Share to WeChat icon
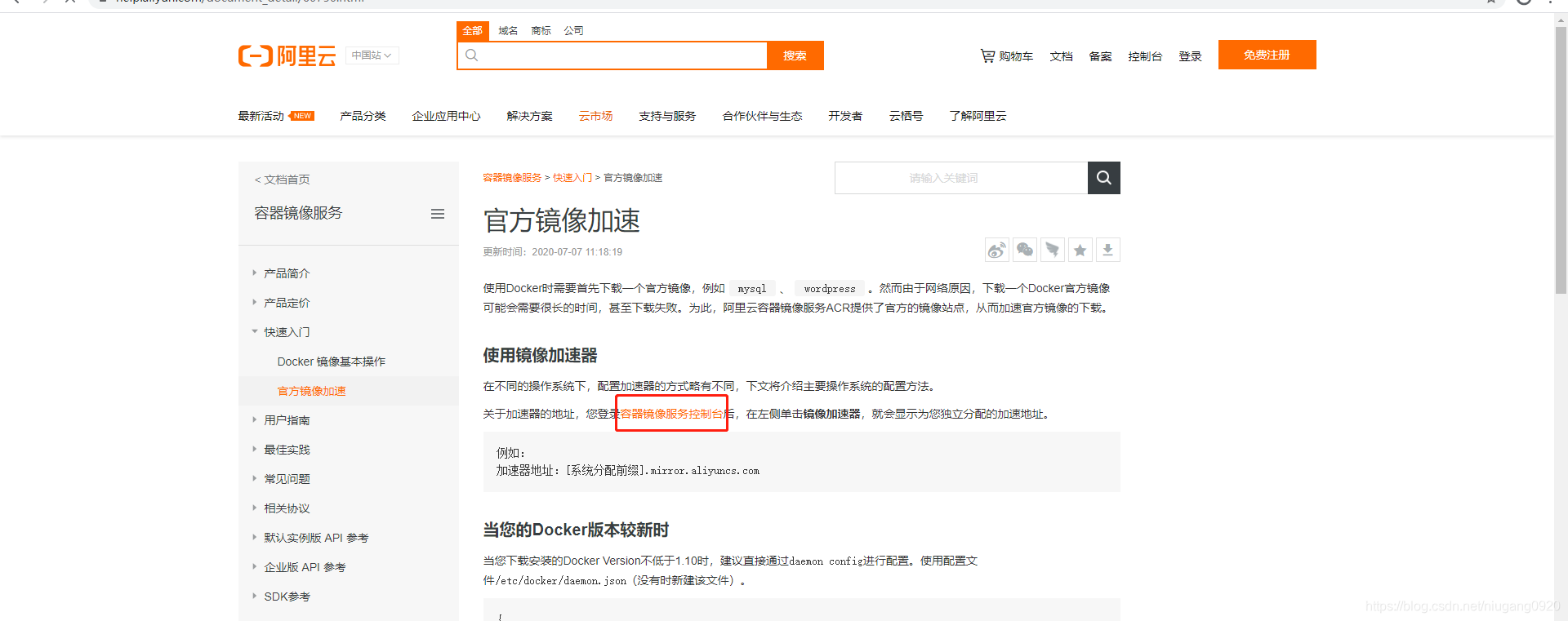 tap(1025, 250)
